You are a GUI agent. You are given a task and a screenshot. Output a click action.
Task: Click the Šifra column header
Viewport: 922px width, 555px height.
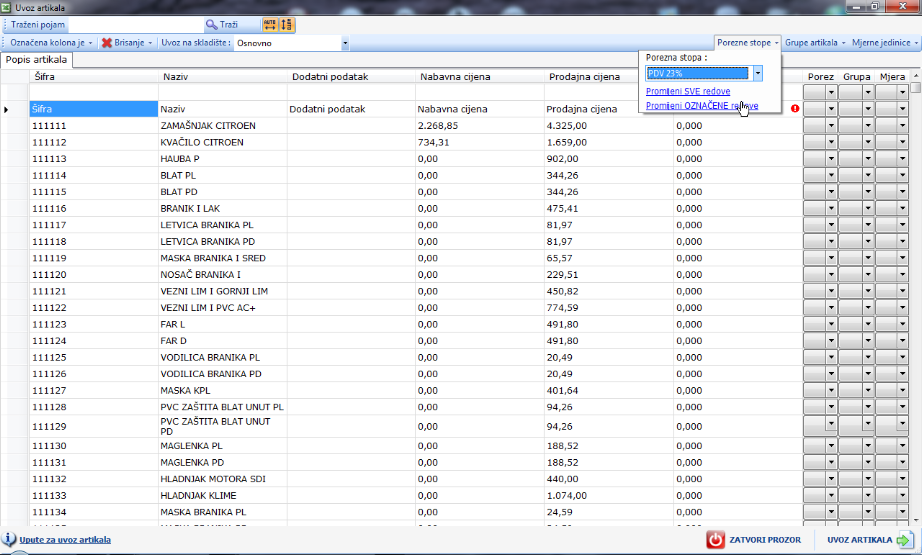pyautogui.click(x=94, y=77)
